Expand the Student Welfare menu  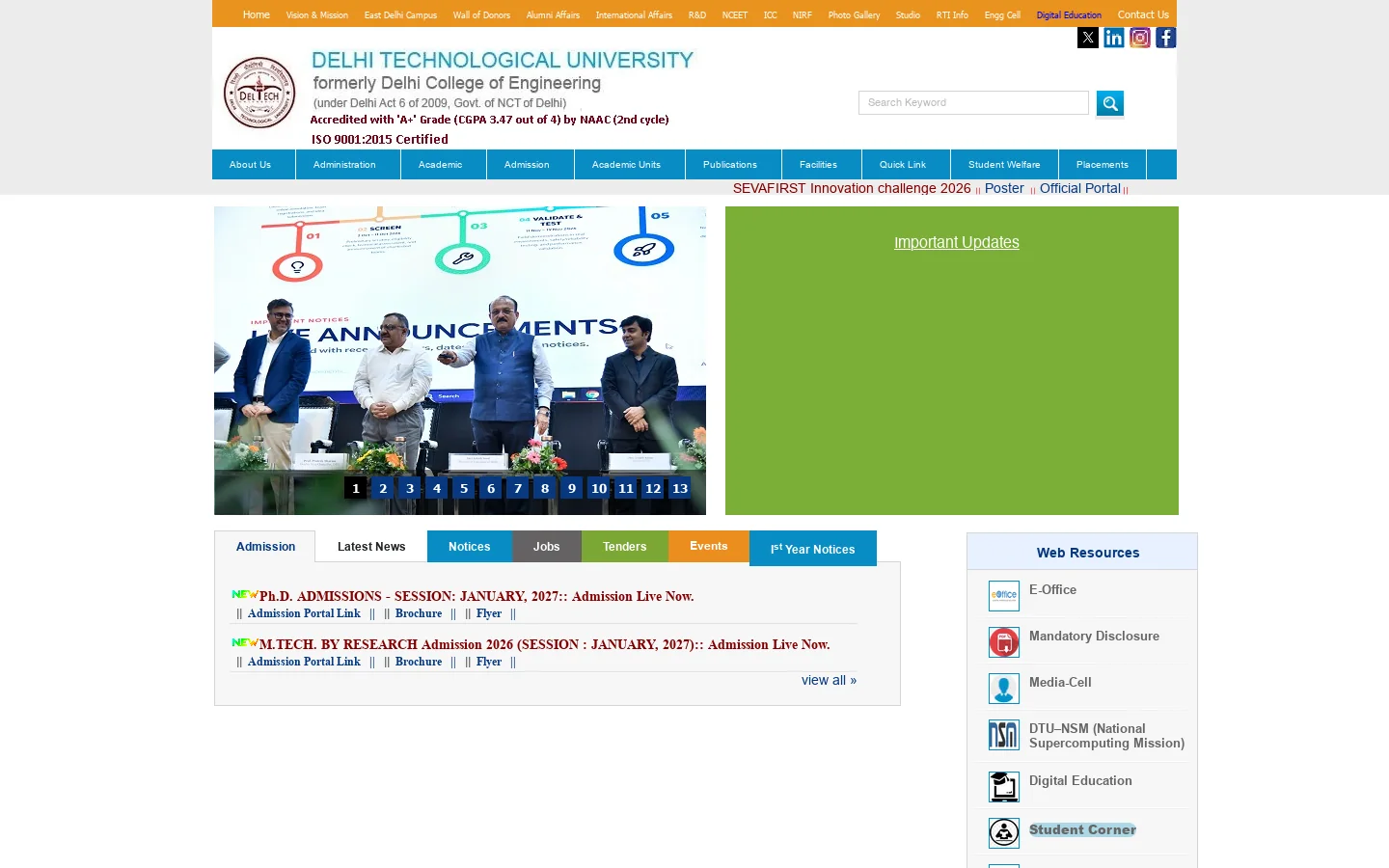(1004, 165)
